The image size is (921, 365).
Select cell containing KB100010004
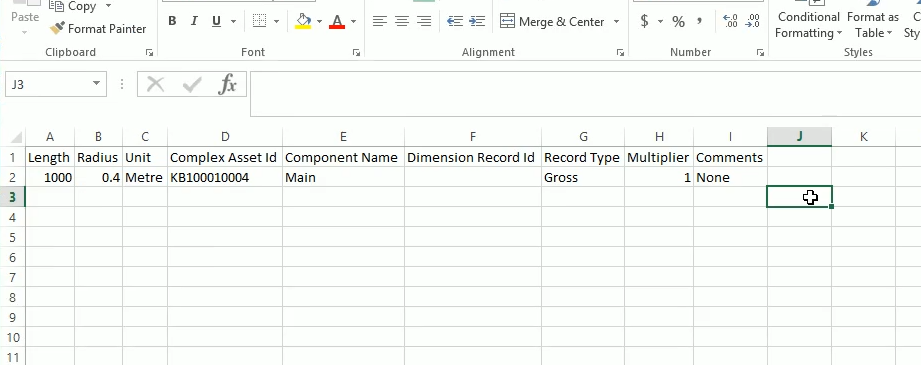pyautogui.click(x=225, y=178)
